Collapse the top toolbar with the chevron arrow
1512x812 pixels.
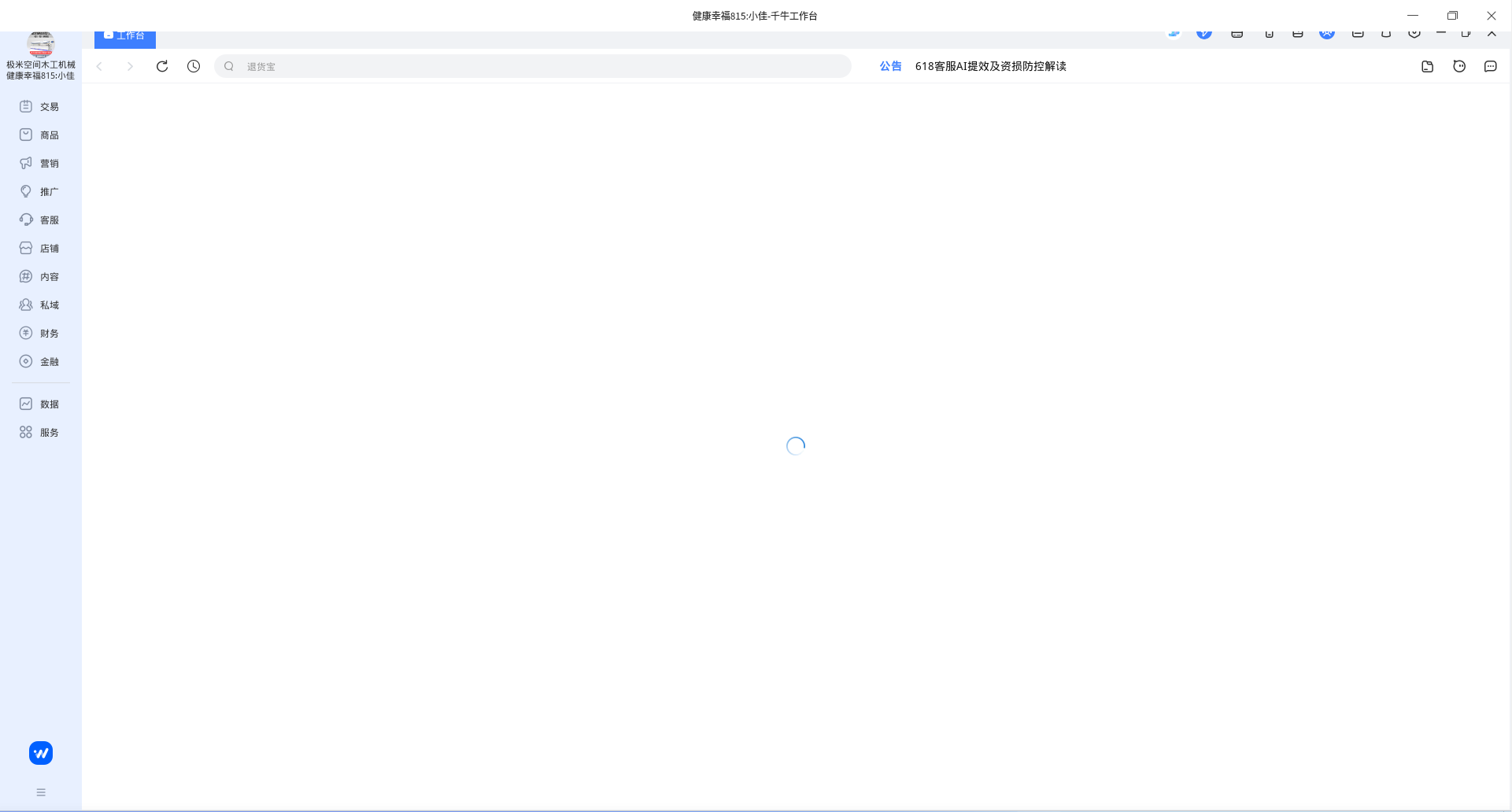click(1493, 33)
